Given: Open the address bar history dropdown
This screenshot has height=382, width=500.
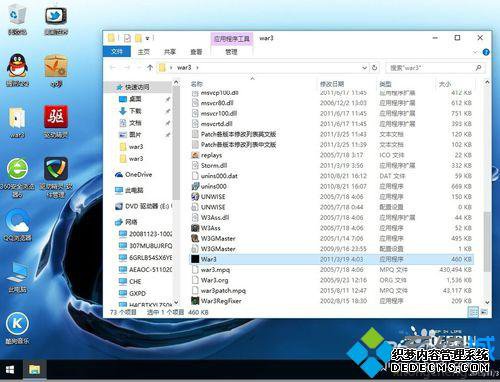Looking at the screenshot, I should [x=364, y=68].
